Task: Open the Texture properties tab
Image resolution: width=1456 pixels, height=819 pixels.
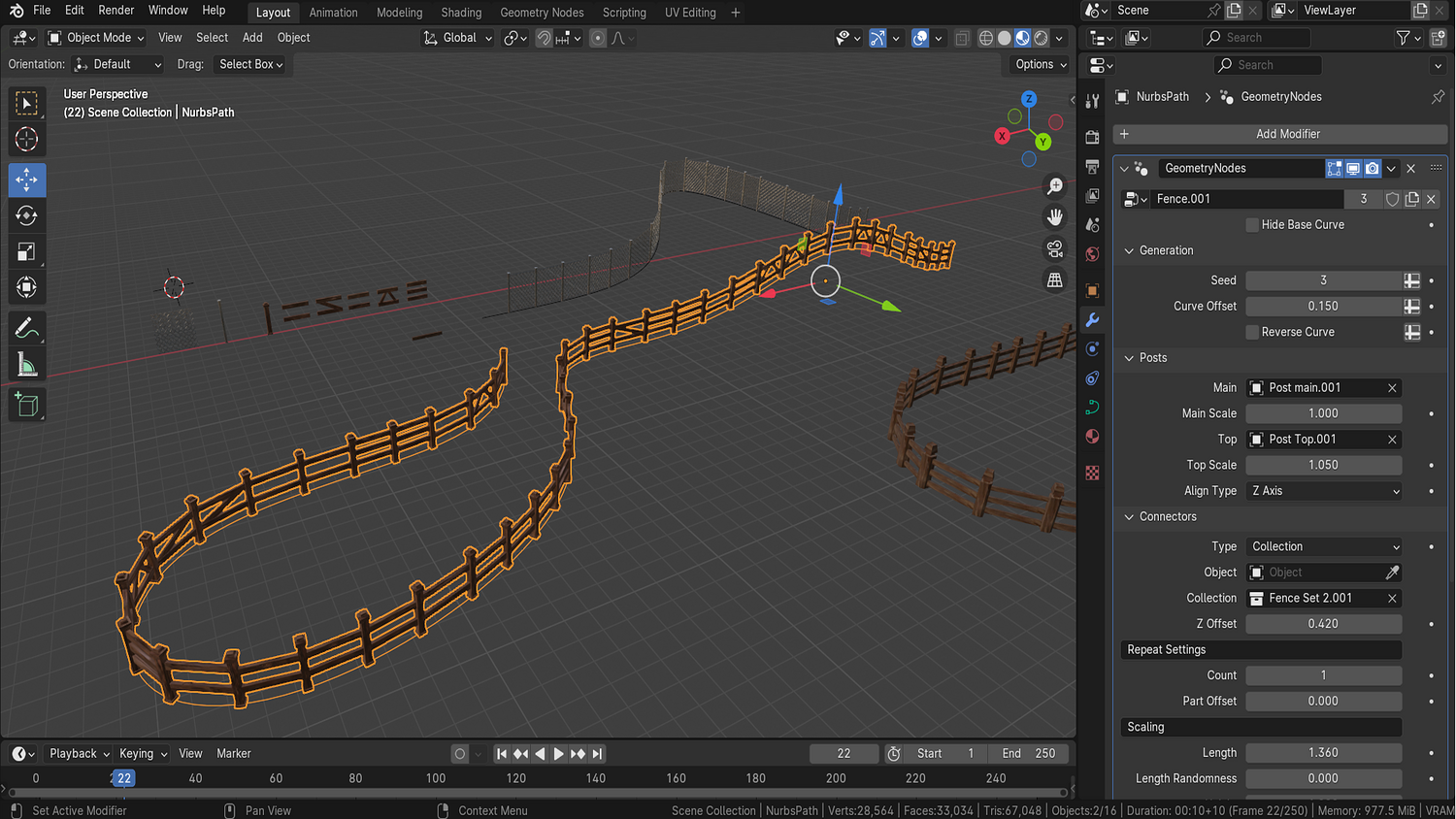Action: (1093, 473)
